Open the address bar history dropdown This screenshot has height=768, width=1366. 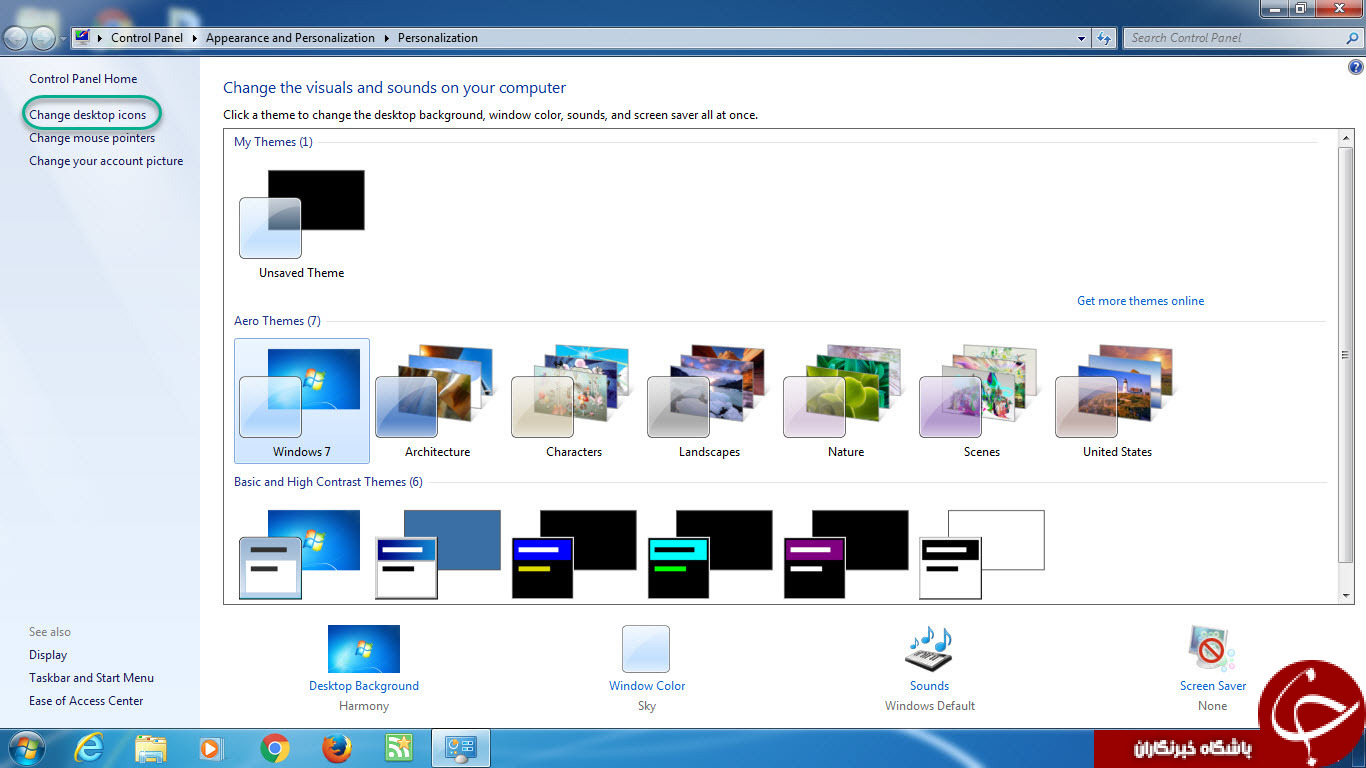tap(1082, 38)
